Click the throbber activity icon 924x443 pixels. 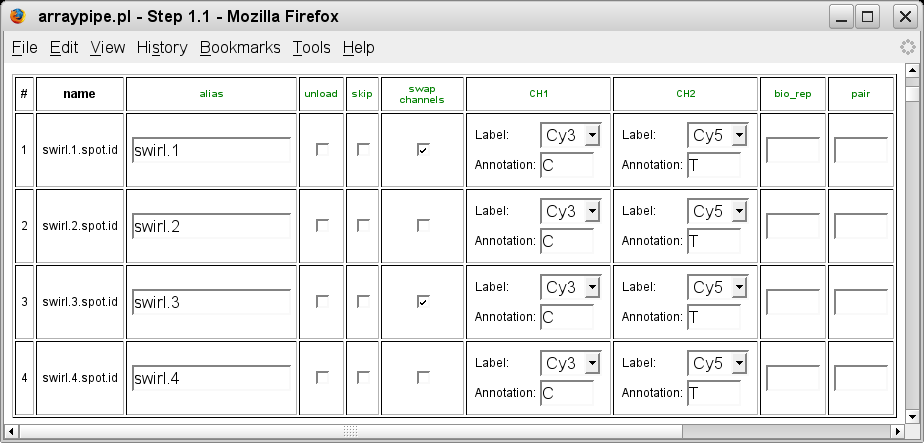pos(908,47)
